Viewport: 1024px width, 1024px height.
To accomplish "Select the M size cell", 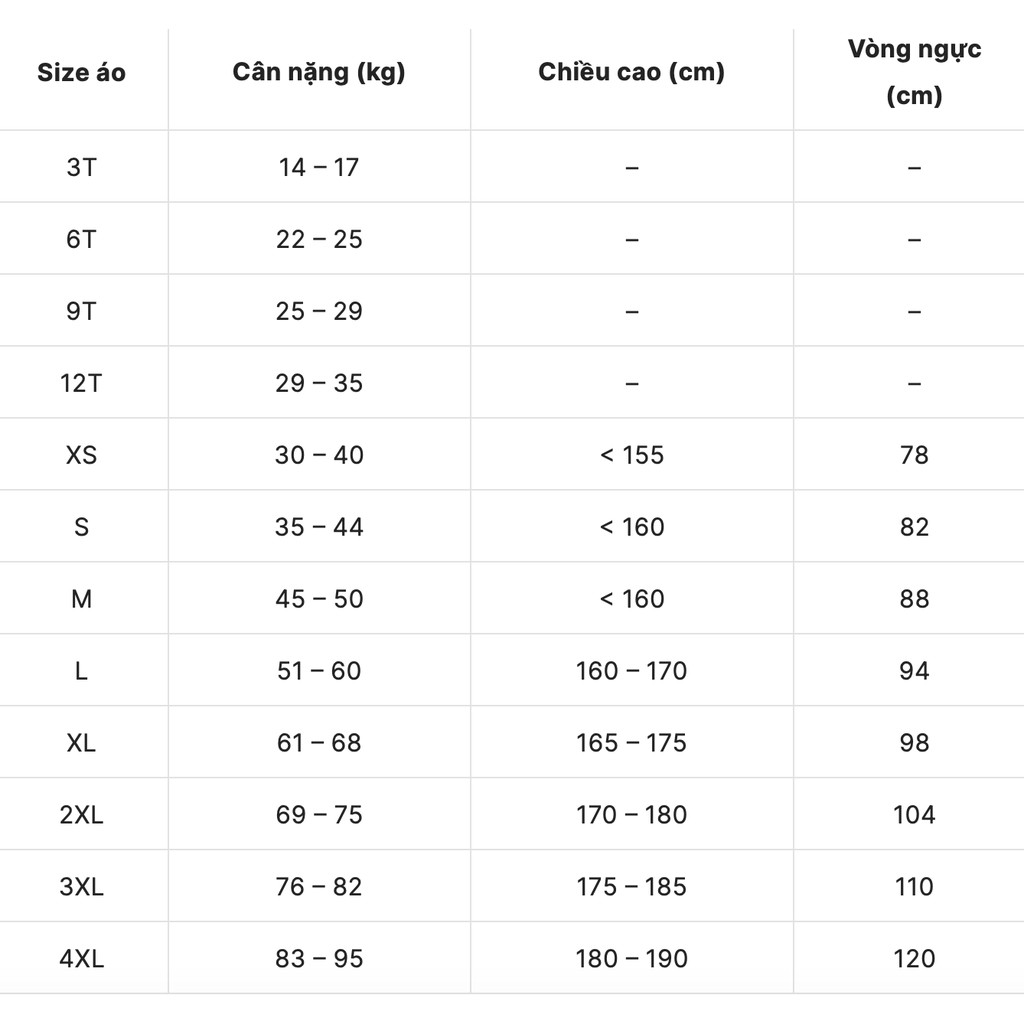I will 82,598.
